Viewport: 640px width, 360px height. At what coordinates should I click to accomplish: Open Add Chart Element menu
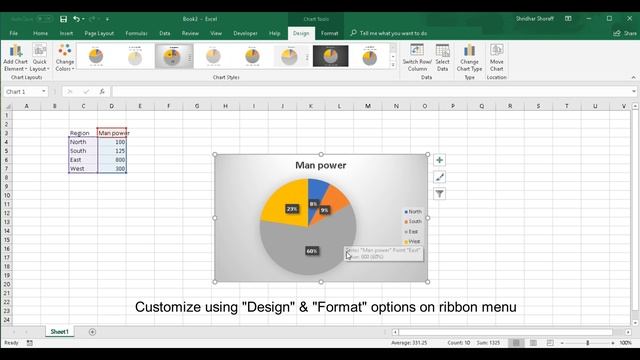pyautogui.click(x=16, y=57)
